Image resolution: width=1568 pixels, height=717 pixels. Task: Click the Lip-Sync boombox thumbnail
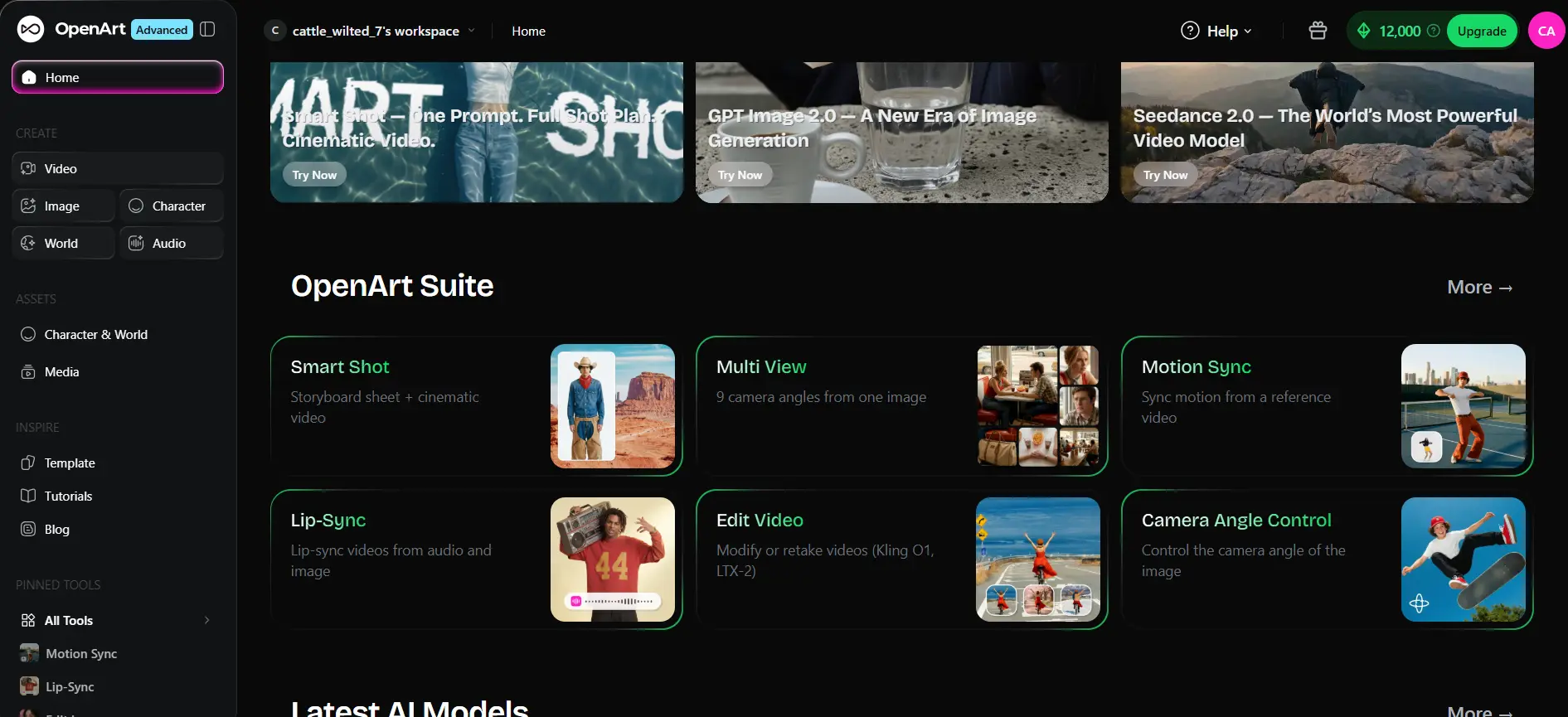[613, 560]
